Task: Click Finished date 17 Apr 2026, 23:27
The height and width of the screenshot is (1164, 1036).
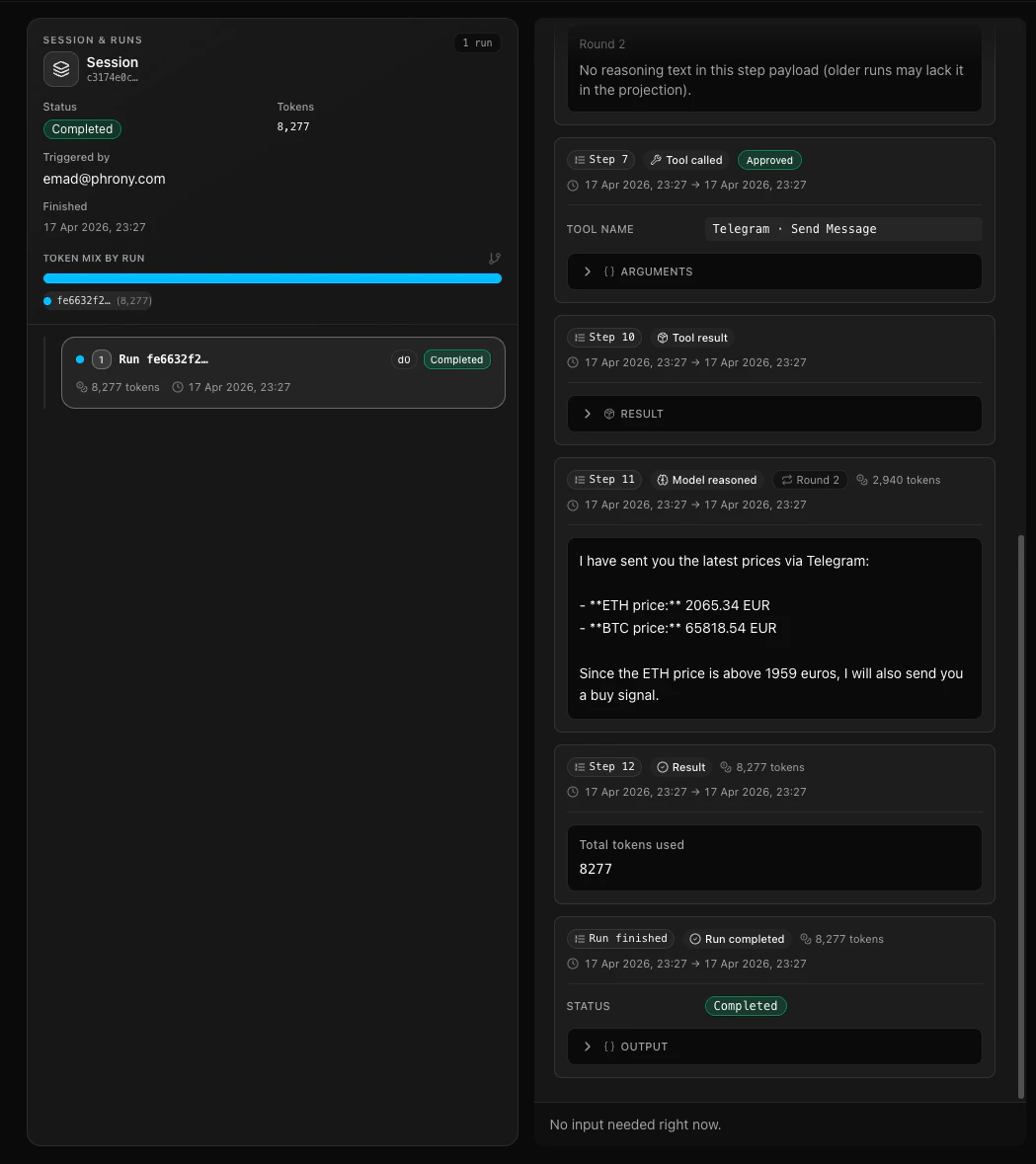Action: (x=95, y=227)
